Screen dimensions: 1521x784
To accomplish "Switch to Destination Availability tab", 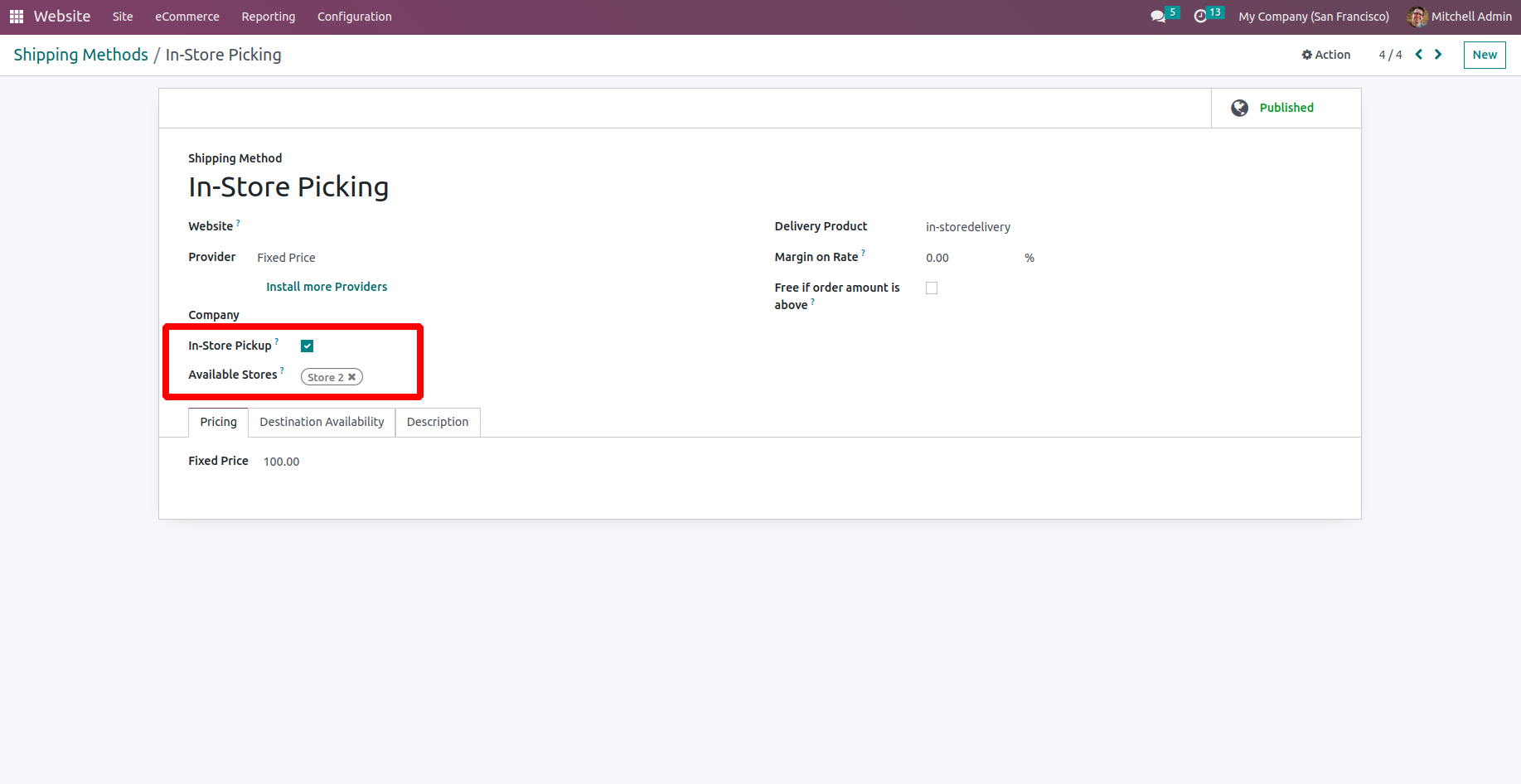I will 322,422.
